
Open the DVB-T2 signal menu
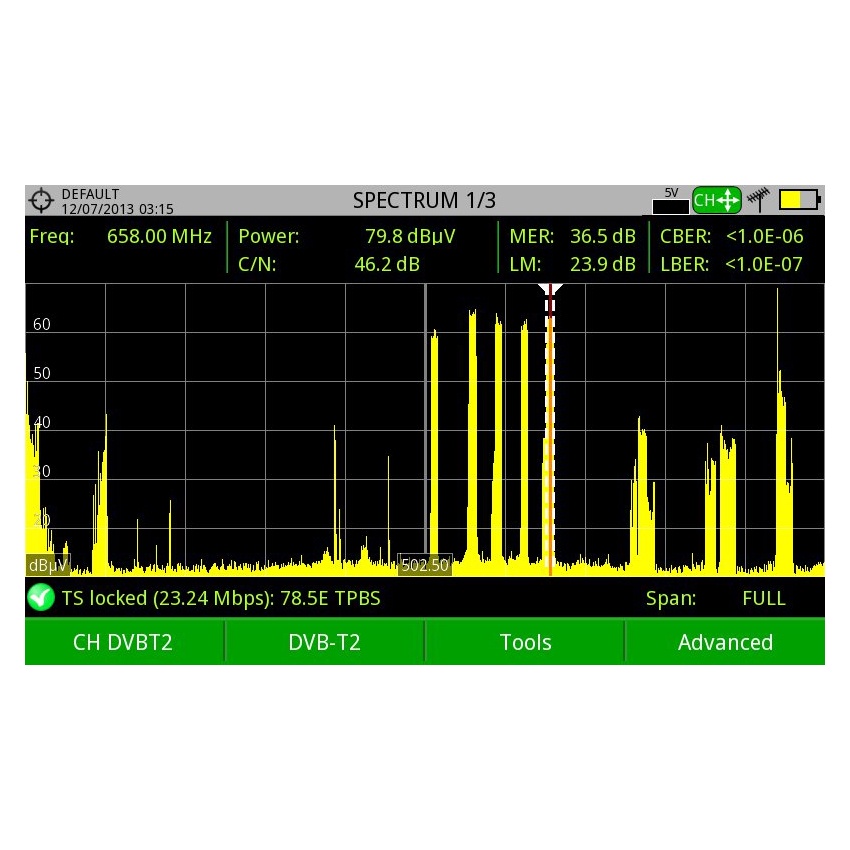point(324,642)
